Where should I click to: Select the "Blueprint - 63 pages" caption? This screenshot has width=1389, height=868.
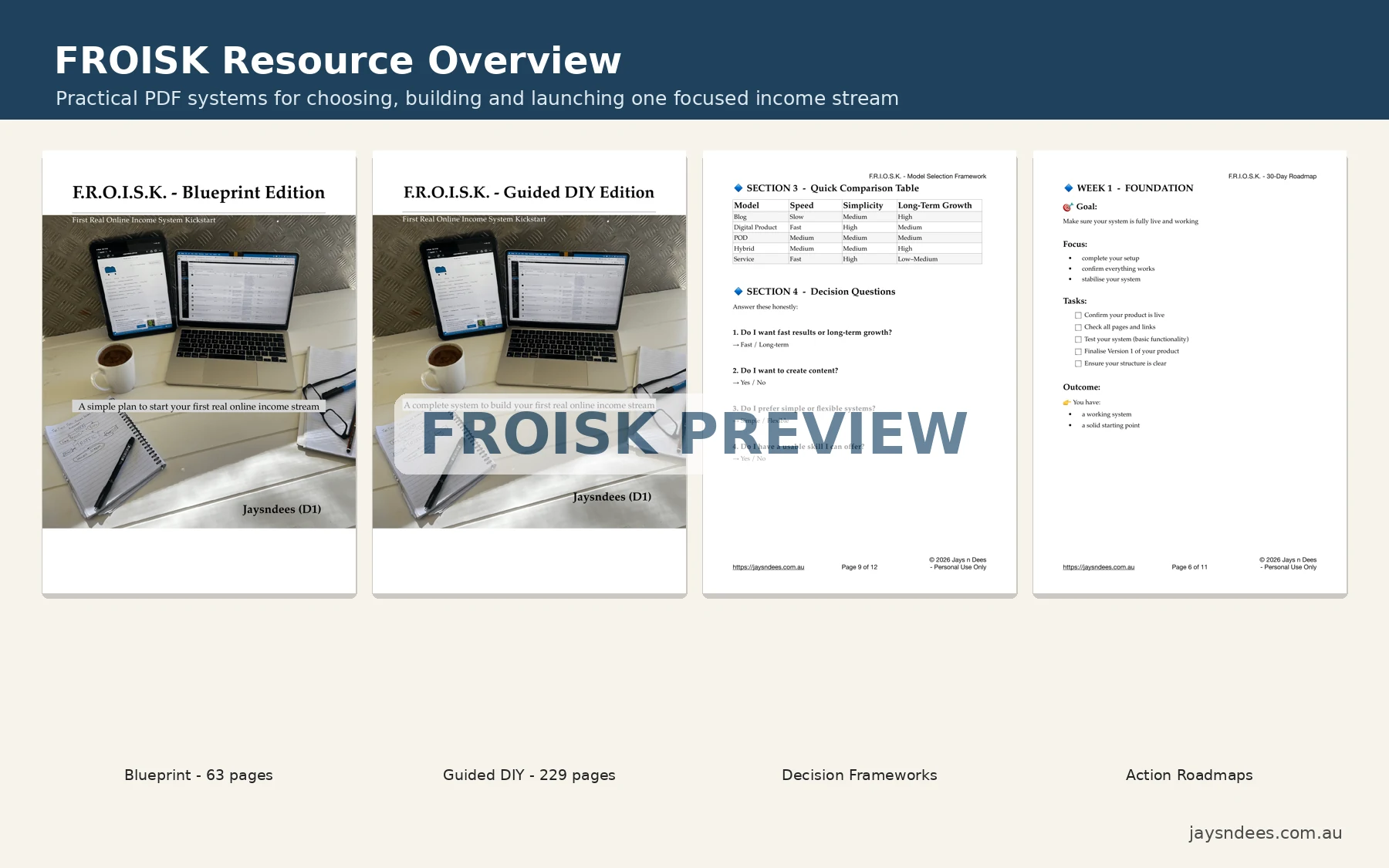point(198,775)
